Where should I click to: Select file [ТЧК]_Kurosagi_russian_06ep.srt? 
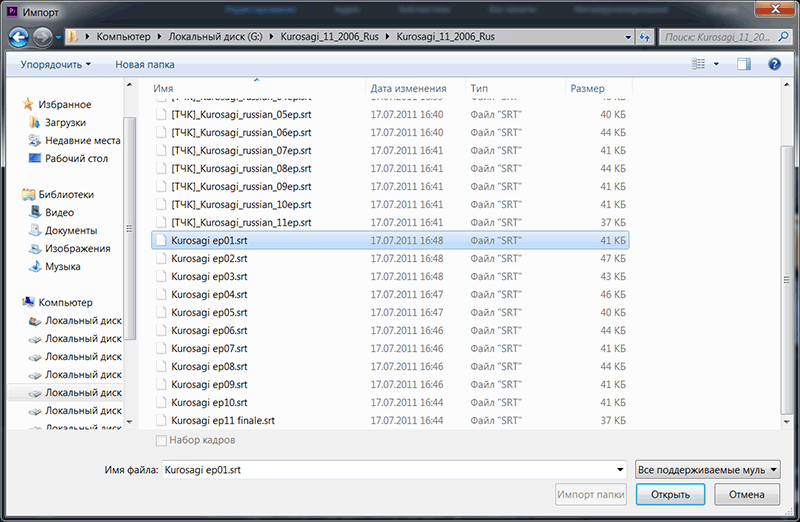pyautogui.click(x=390, y=132)
